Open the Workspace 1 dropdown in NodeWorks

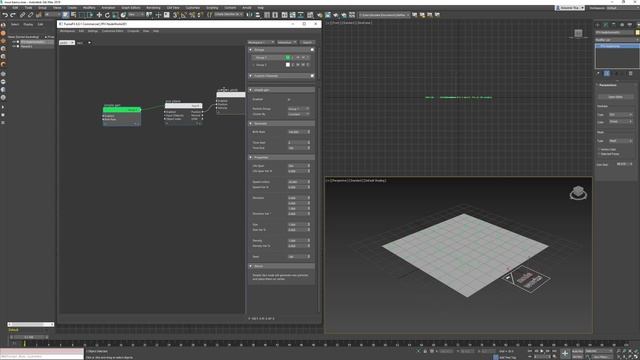[261, 42]
